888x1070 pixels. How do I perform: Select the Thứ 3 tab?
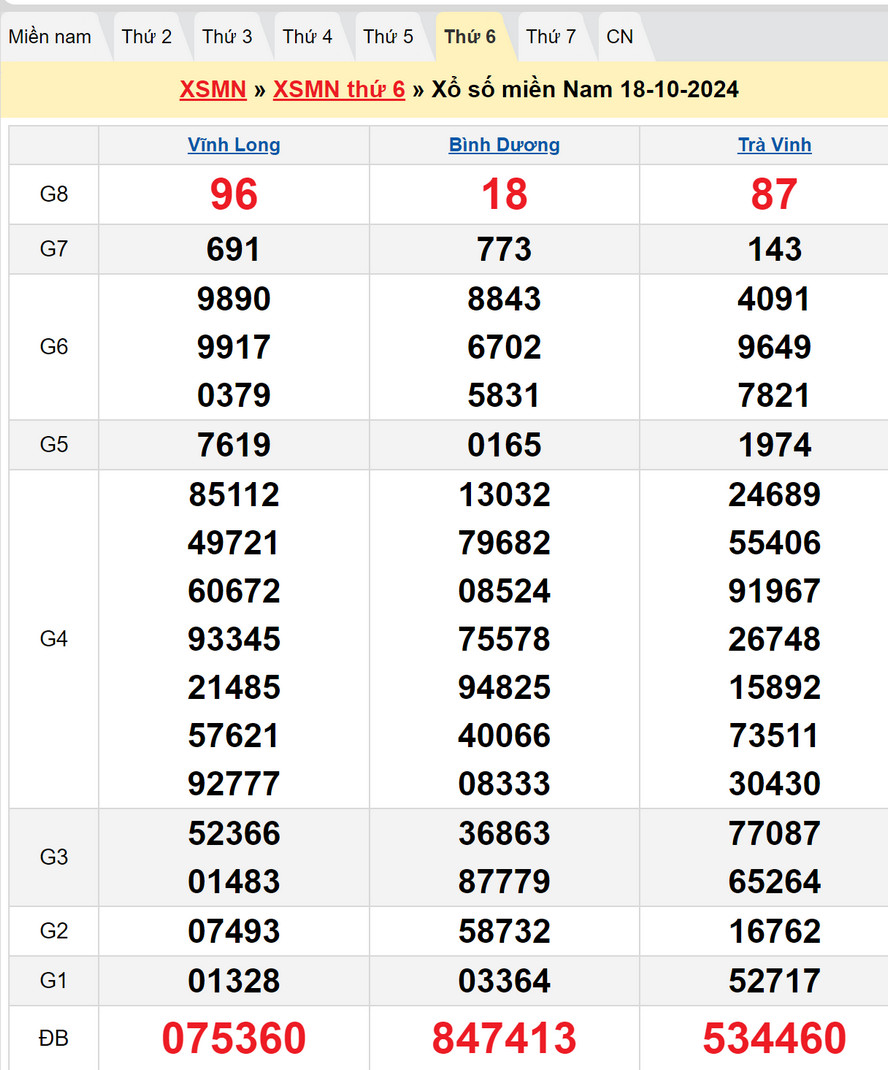[x=227, y=37]
